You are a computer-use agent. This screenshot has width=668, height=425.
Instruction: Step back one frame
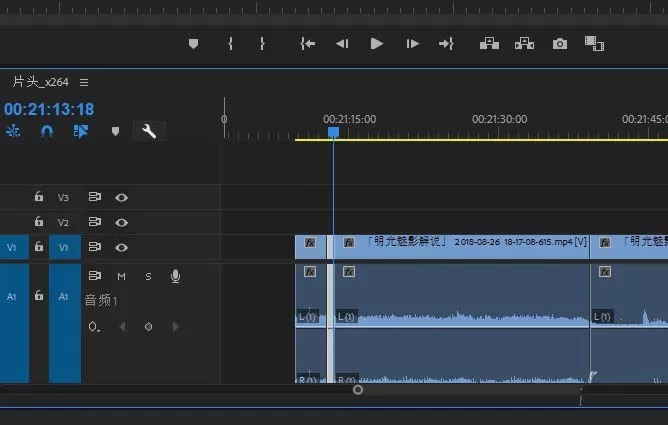(342, 43)
